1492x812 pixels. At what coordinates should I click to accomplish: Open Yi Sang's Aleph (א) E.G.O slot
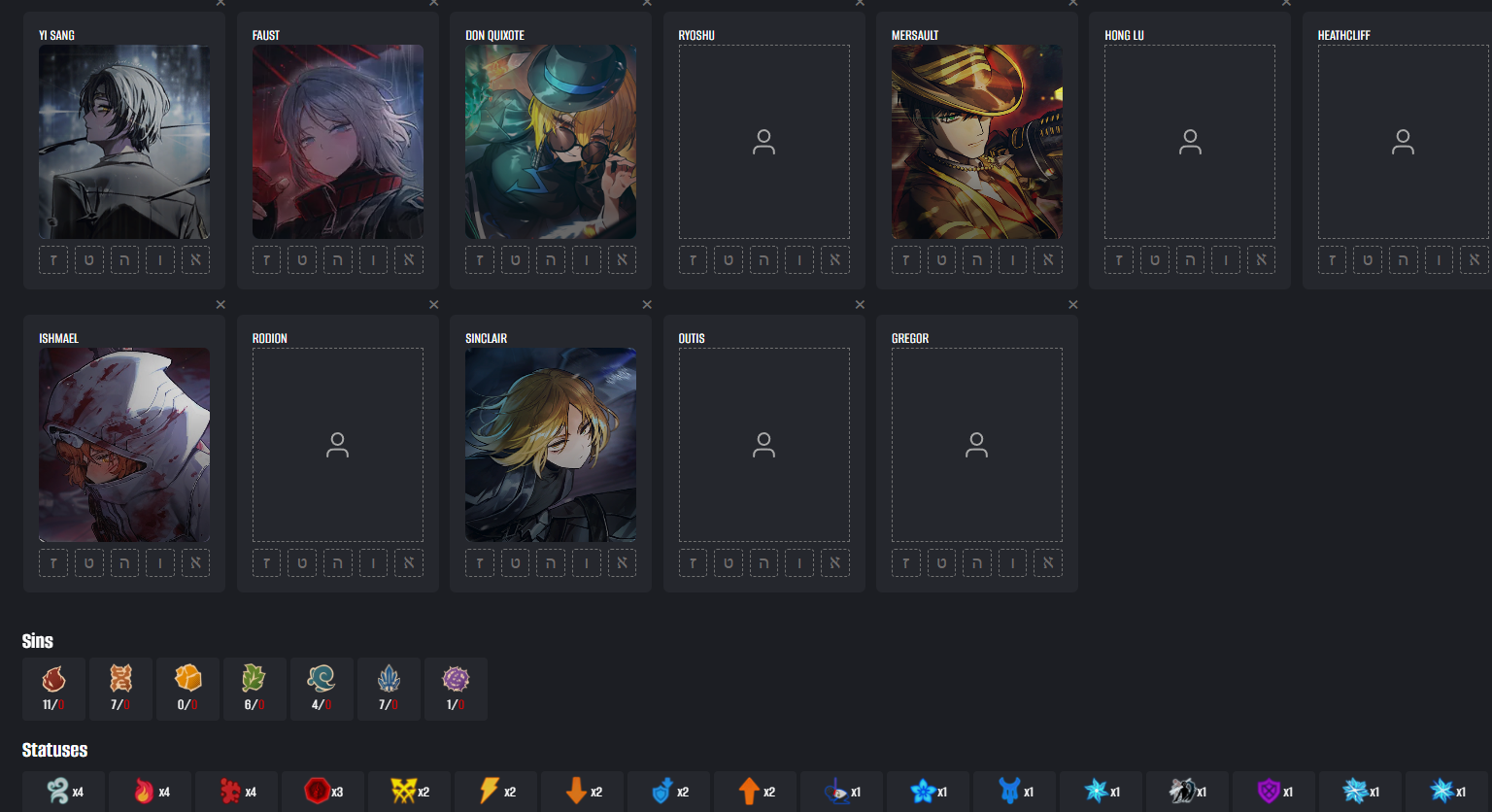click(x=195, y=260)
